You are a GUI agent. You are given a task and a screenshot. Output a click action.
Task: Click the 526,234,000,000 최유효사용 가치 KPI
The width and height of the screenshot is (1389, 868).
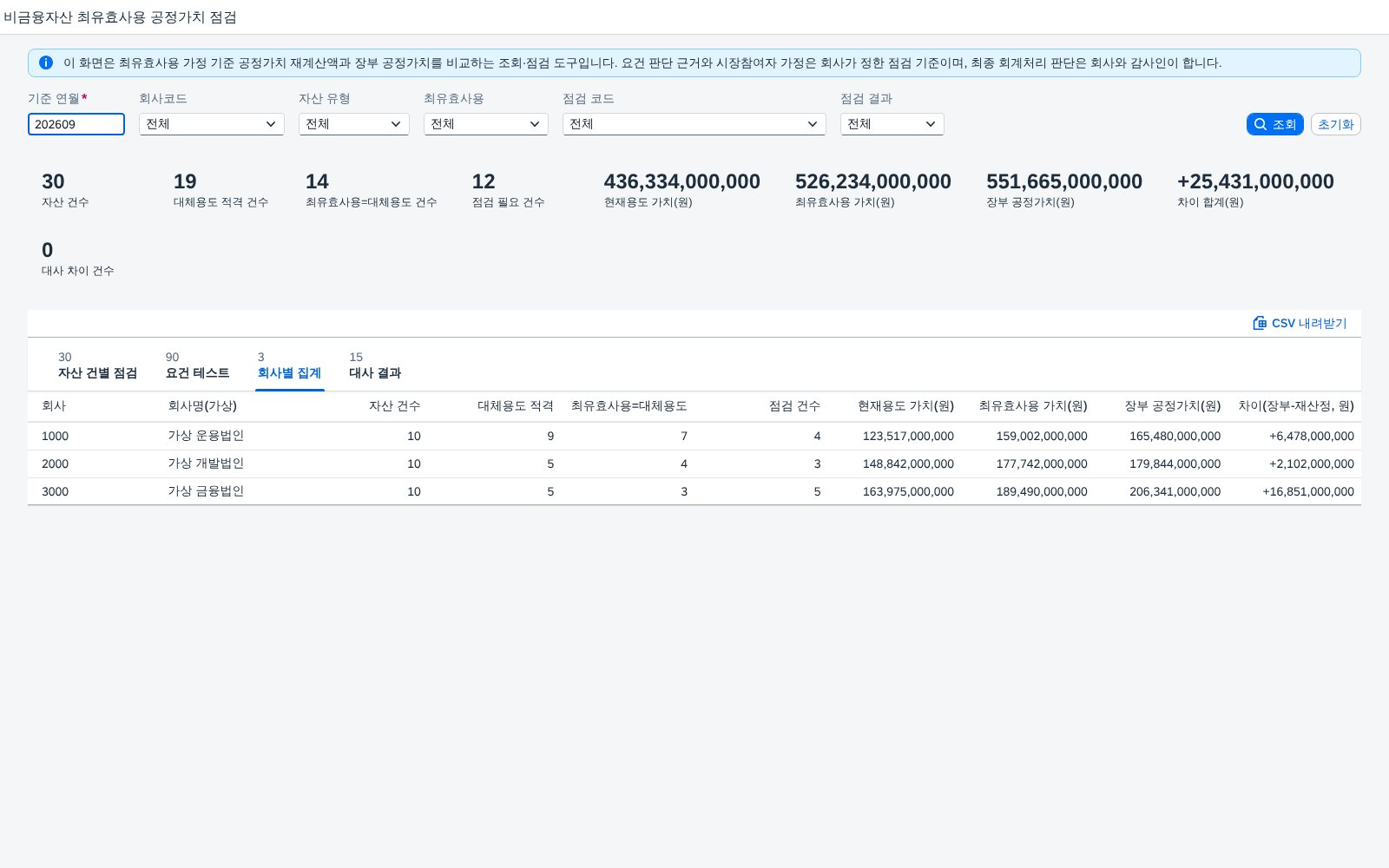point(873,181)
